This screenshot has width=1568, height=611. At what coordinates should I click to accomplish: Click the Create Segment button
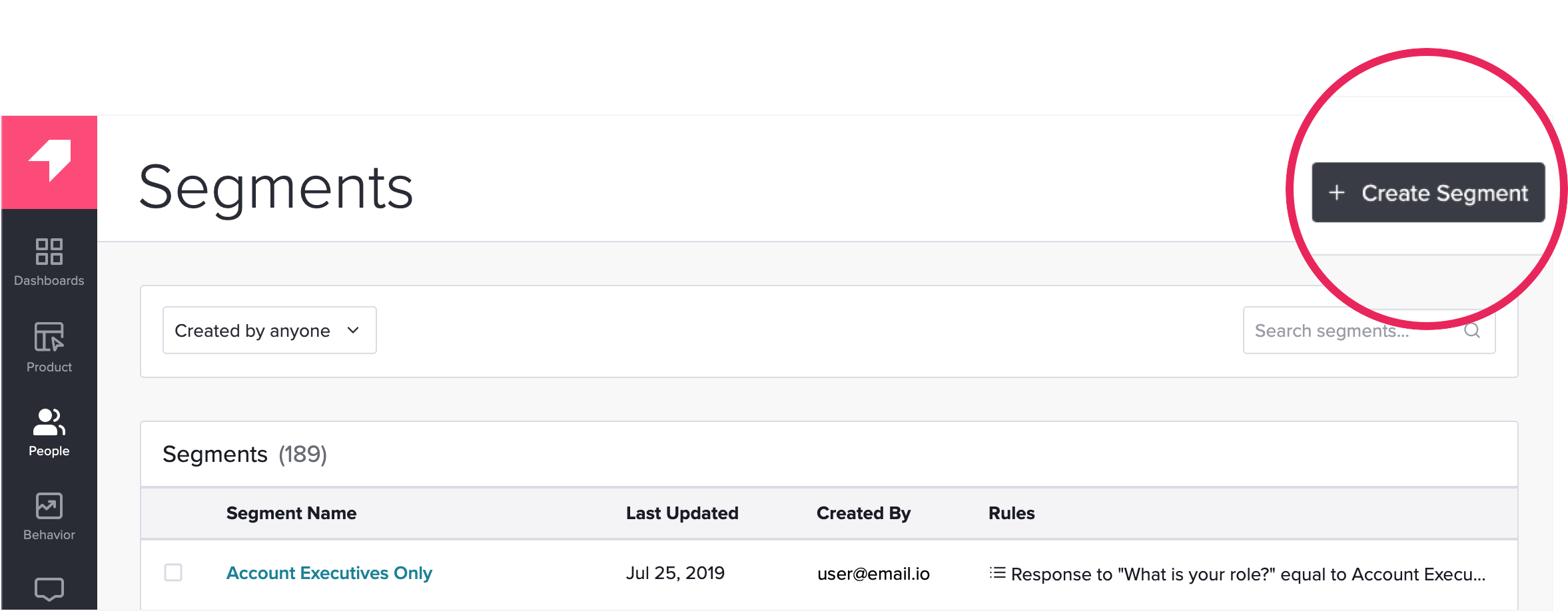tap(1428, 192)
